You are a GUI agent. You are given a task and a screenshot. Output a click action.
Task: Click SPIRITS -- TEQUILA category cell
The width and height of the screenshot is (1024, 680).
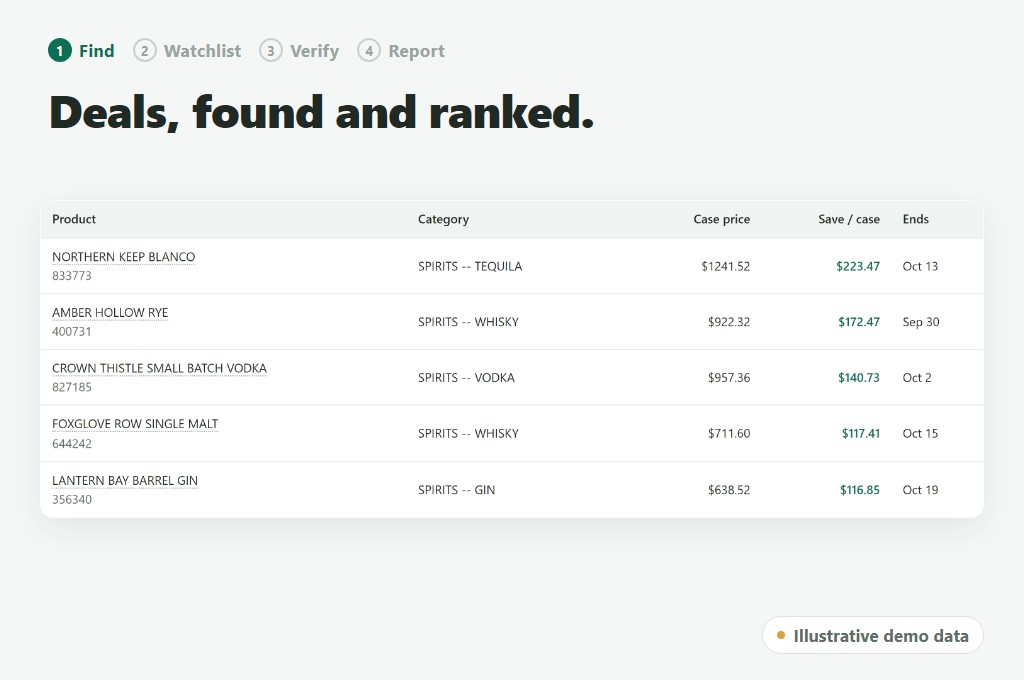[x=470, y=266]
